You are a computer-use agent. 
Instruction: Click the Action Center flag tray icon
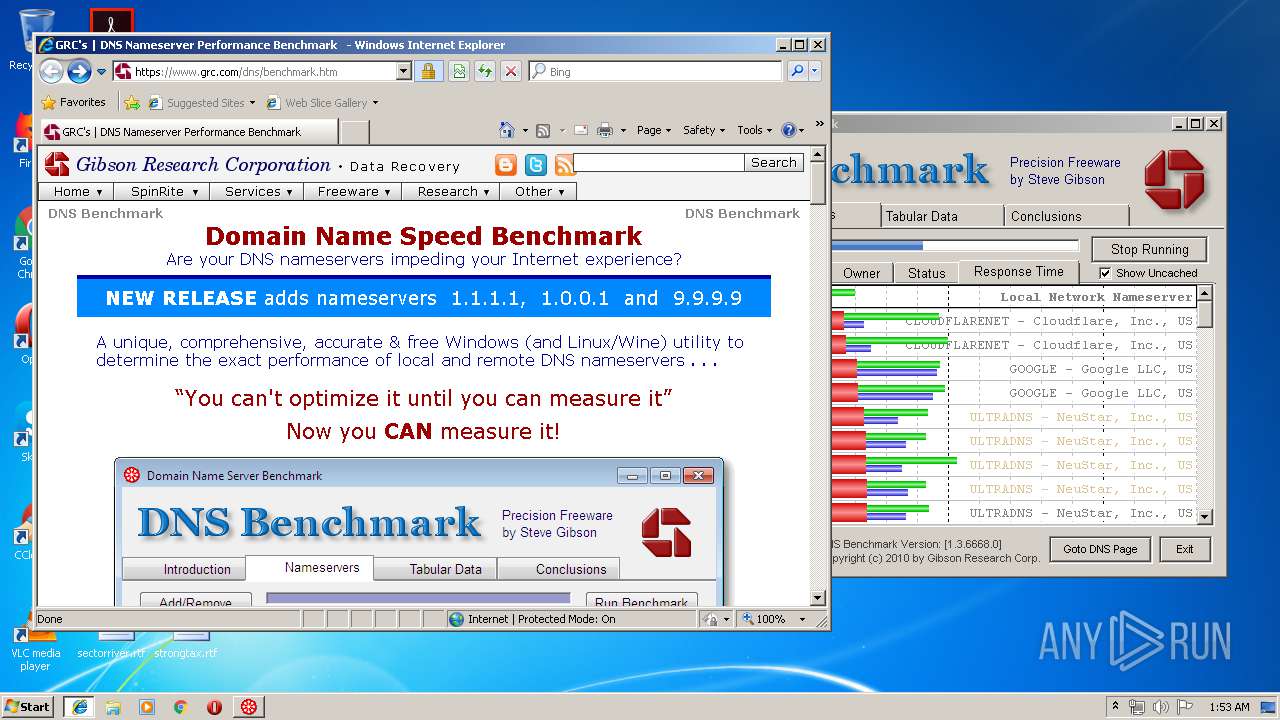coord(1184,706)
